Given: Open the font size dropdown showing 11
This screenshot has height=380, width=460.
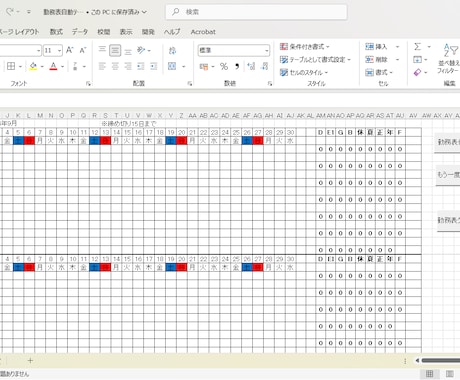Looking at the screenshot, I should tap(59, 51).
